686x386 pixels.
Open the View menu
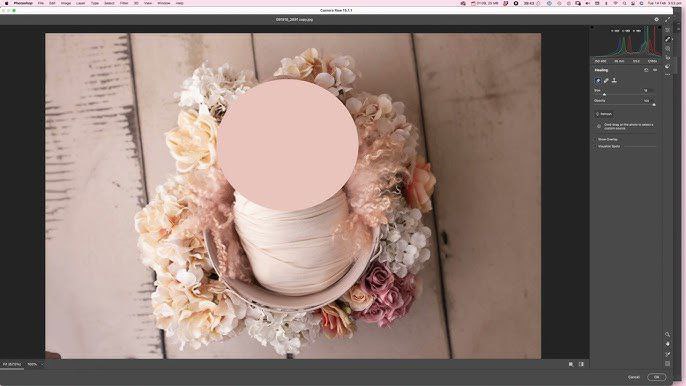coord(148,3)
